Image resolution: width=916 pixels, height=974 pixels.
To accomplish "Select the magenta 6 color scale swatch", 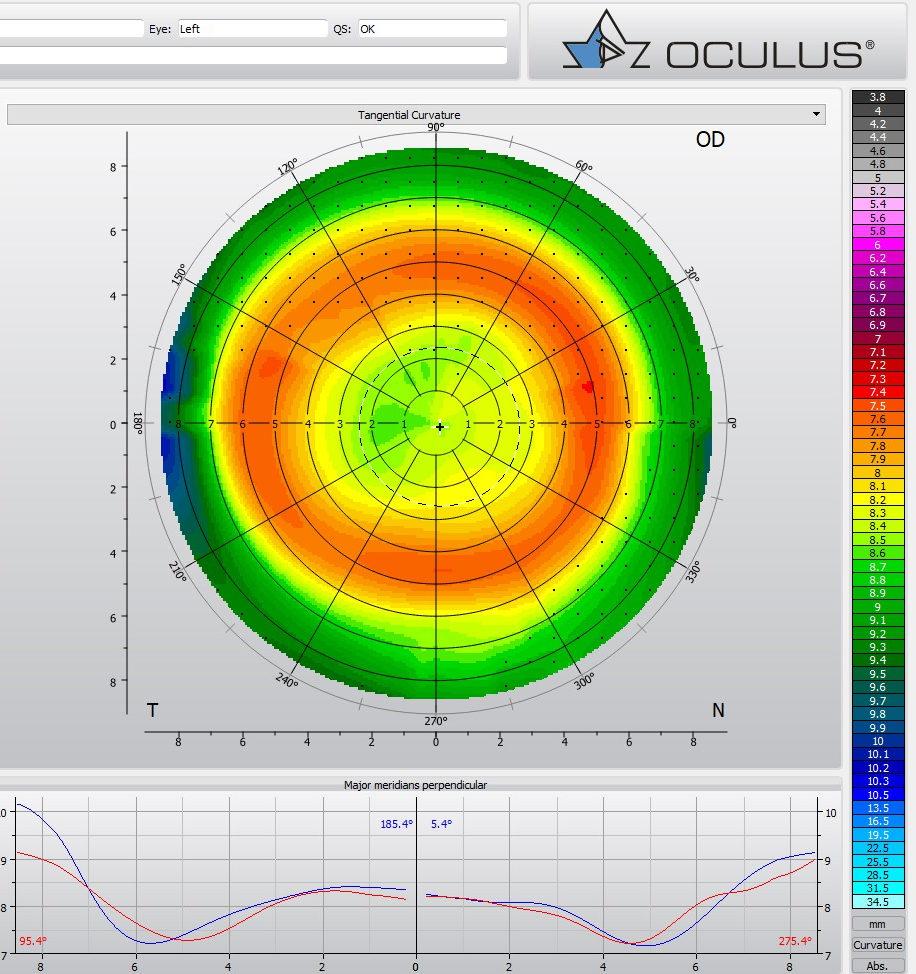I will pyautogui.click(x=878, y=245).
